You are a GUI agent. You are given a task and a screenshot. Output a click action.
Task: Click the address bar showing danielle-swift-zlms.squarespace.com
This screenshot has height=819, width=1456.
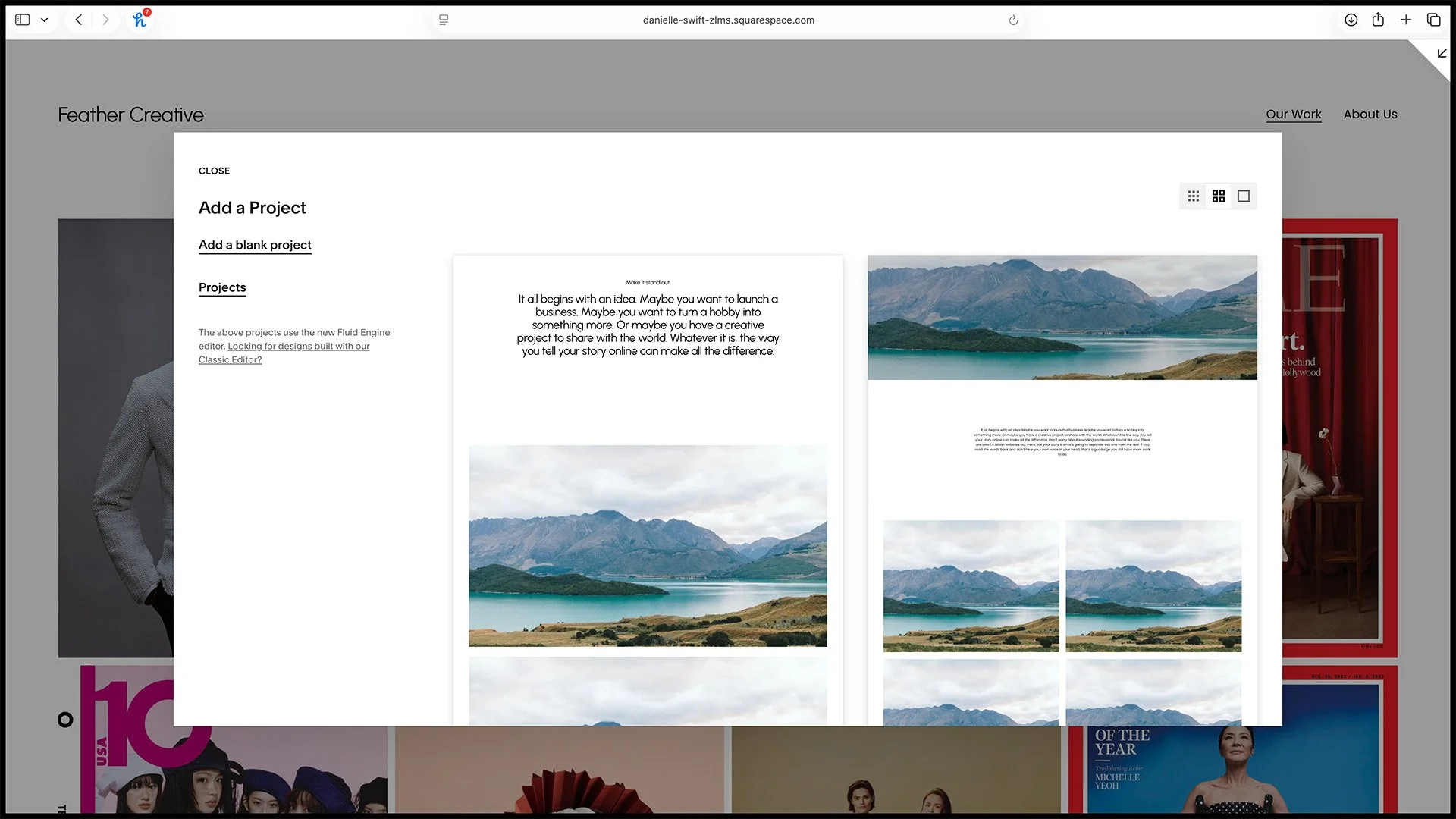pyautogui.click(x=728, y=20)
